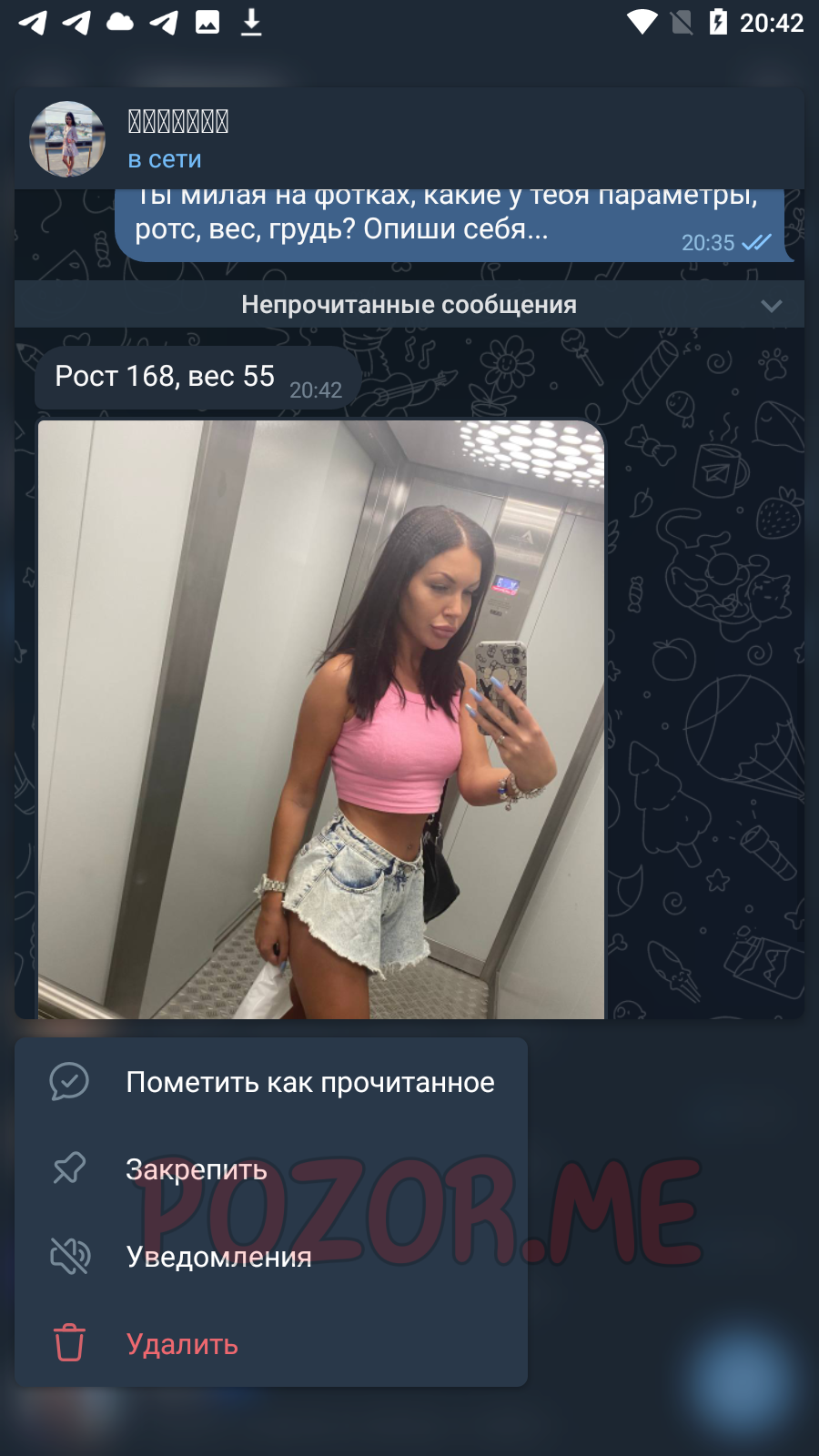Open the elevator selfie photo message
This screenshot has height=1456, width=819.
(320, 719)
